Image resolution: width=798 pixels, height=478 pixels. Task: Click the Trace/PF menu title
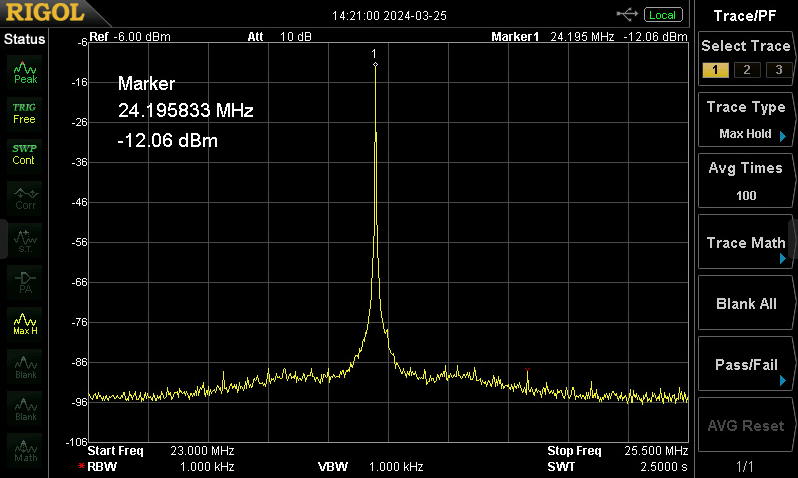746,15
